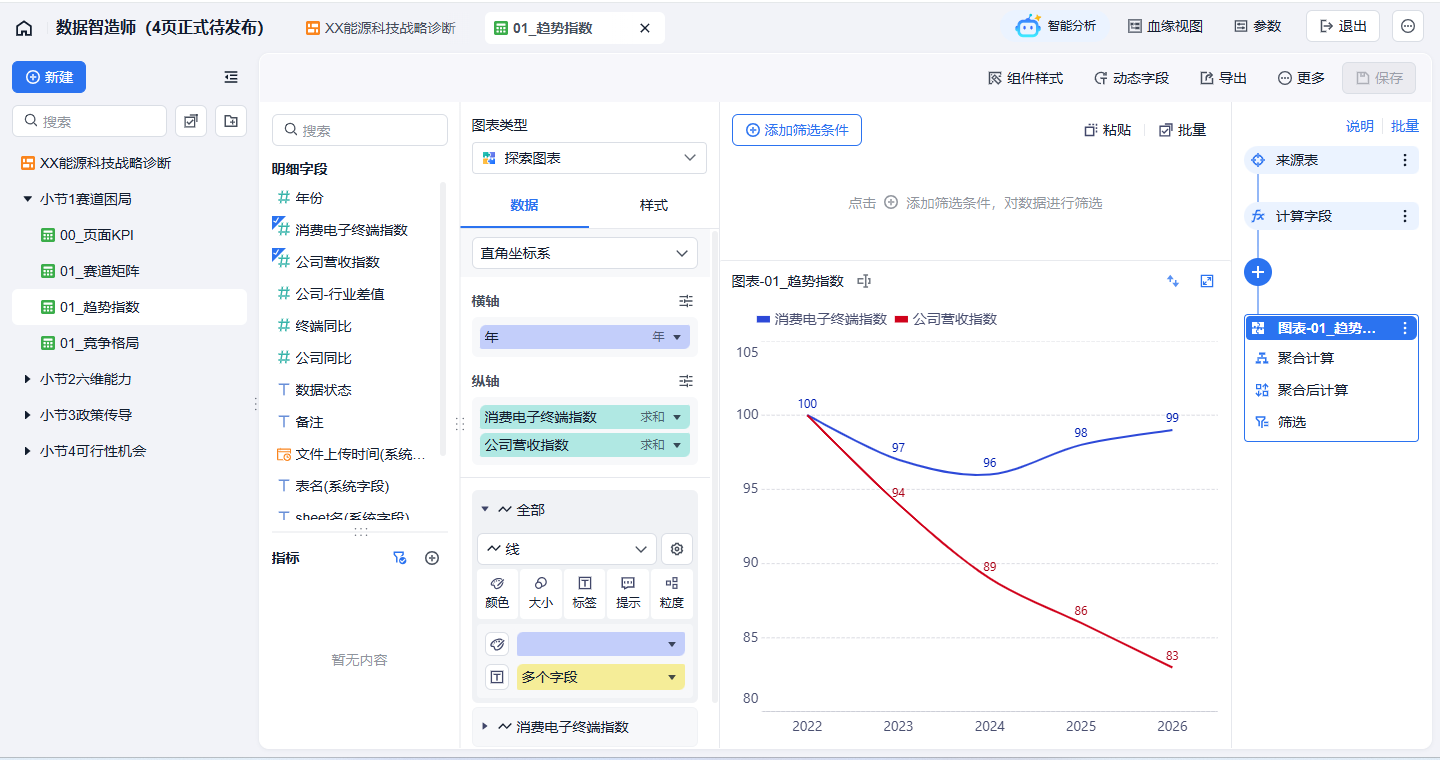This screenshot has height=760, width=1440.
Task: Open the 直角坐标系 coordinate dropdown
Action: point(585,253)
